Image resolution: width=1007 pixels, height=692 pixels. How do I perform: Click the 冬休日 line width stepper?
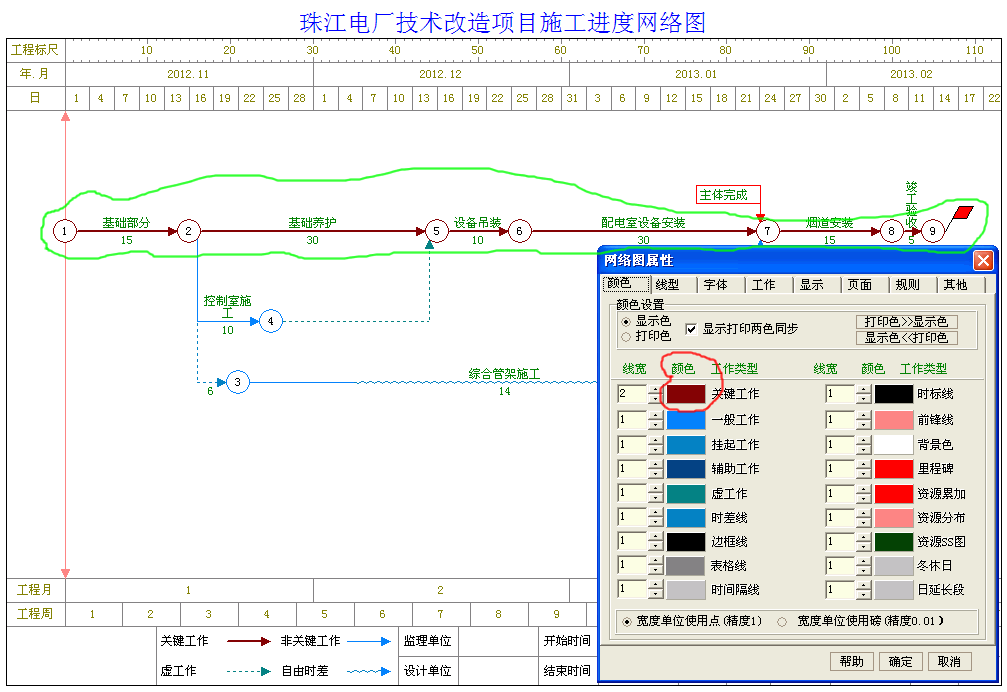[x=863, y=566]
